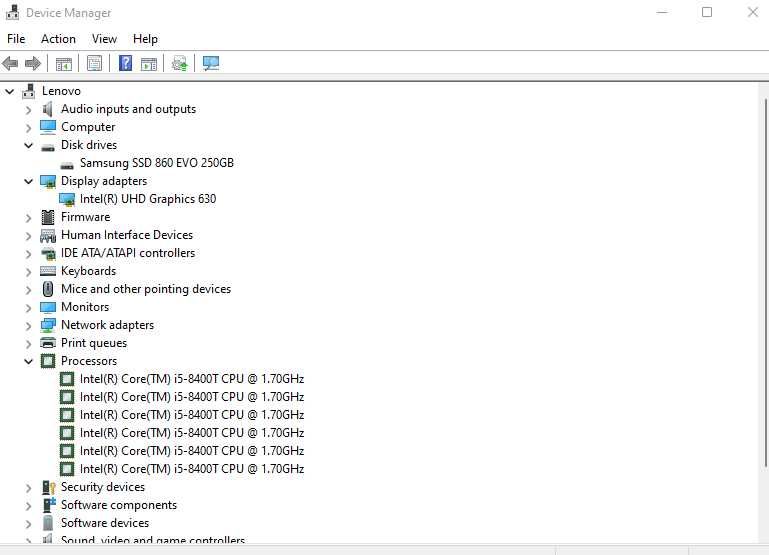Click the Human Interface Devices icon
This screenshot has width=769, height=555.
(x=48, y=235)
